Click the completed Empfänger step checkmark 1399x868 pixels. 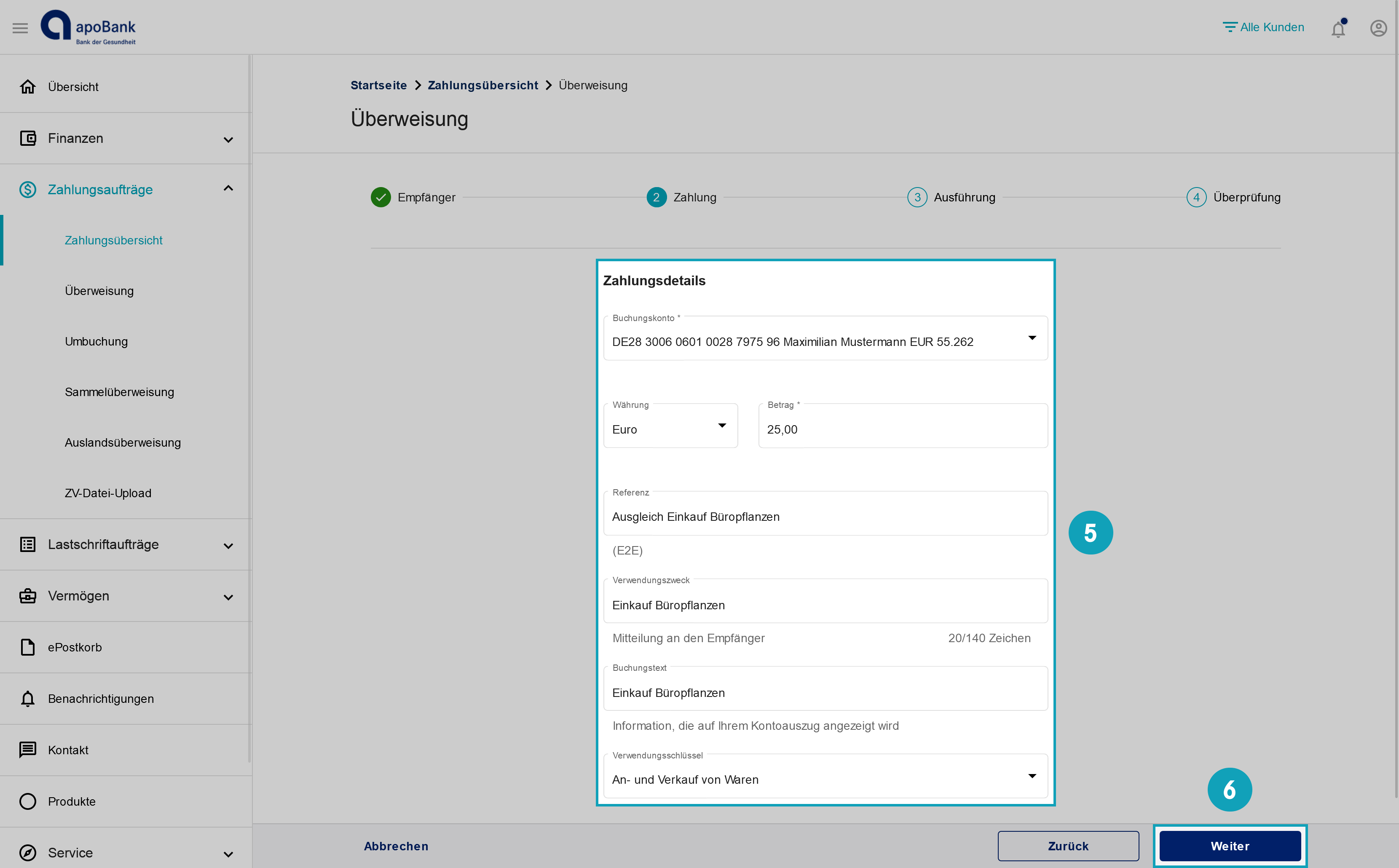[381, 197]
